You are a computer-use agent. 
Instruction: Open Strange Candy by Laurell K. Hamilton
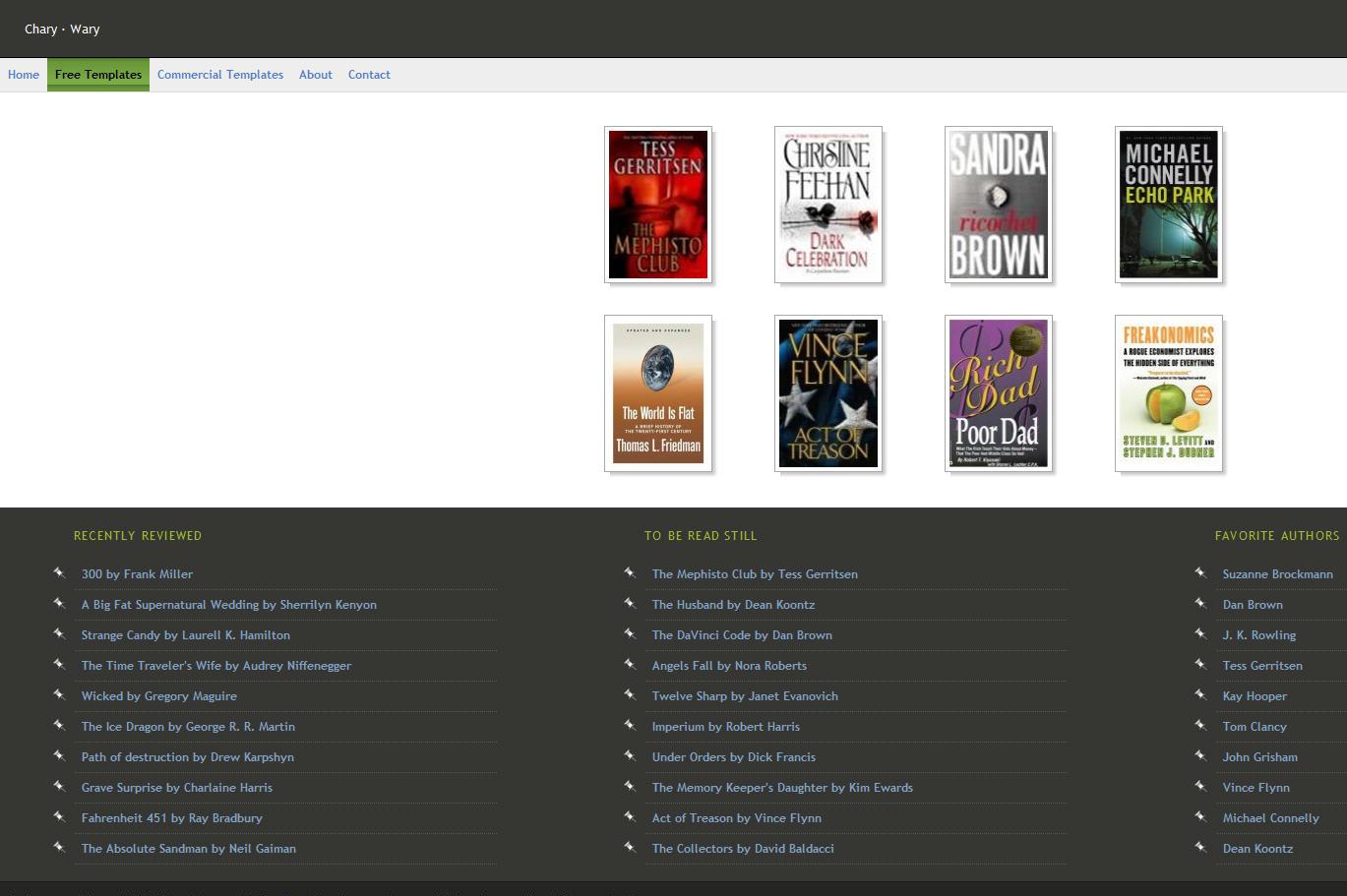(186, 635)
